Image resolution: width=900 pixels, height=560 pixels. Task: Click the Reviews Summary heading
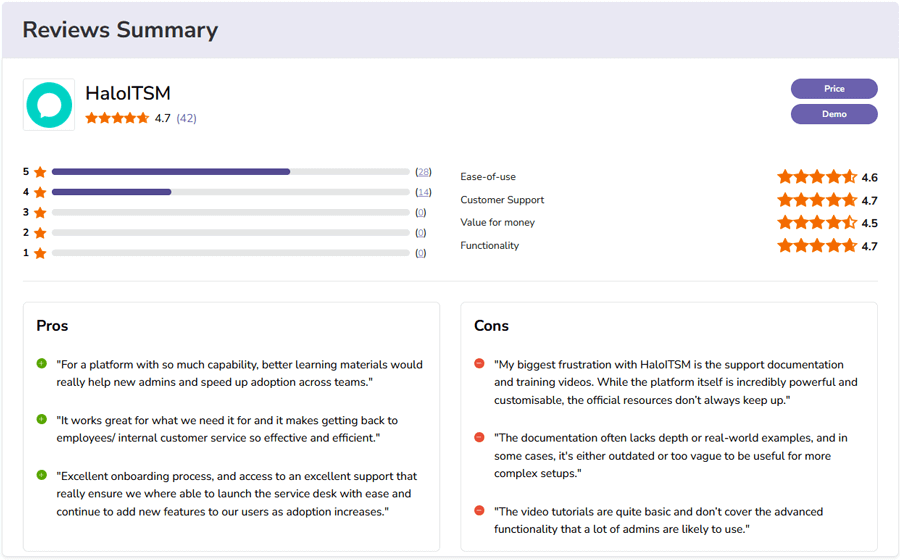click(x=121, y=30)
